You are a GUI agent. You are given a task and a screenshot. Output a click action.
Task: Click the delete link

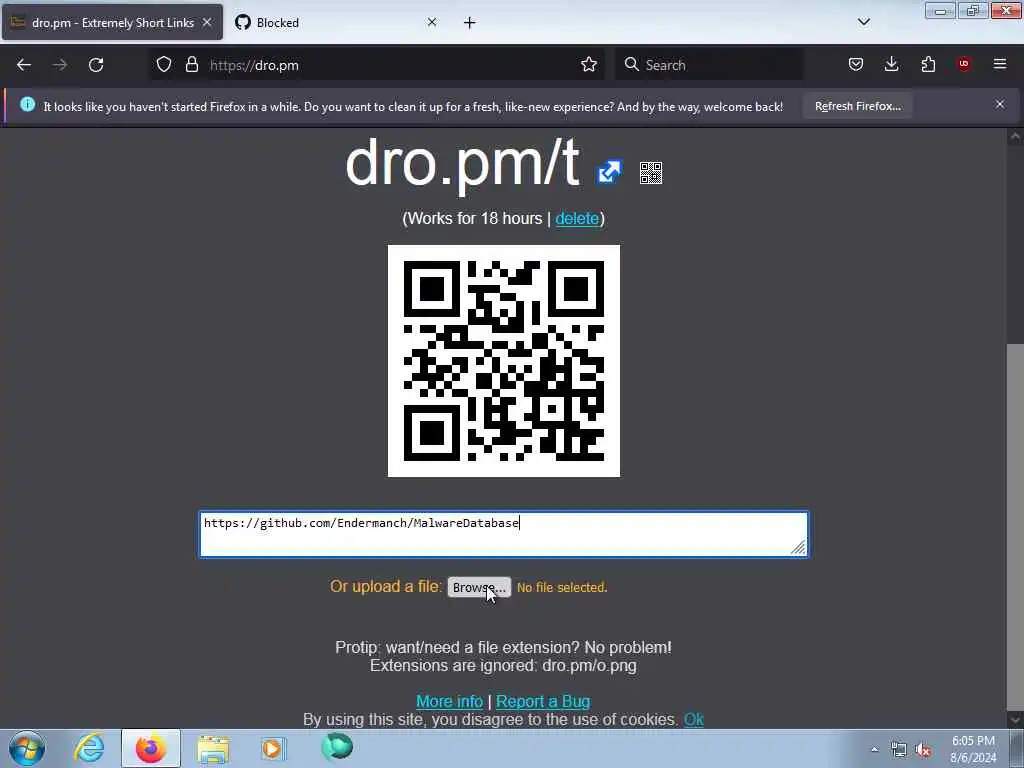point(577,218)
